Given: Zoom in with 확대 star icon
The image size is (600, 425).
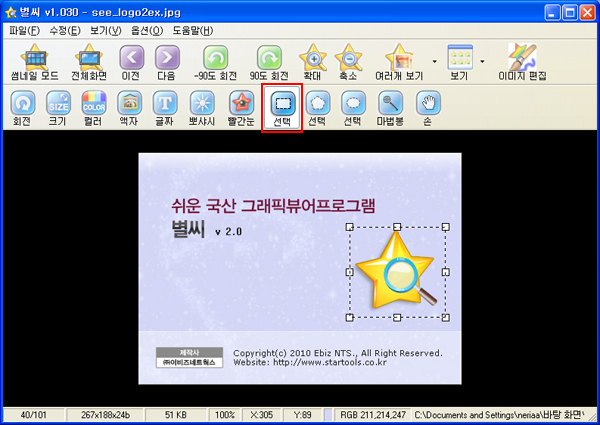Looking at the screenshot, I should click(x=313, y=62).
